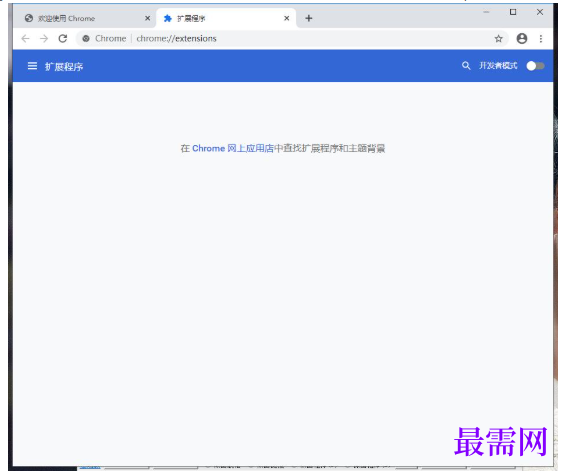Close the 欢迎使用 Chrome tab
The image size is (566, 473).
pos(147,18)
